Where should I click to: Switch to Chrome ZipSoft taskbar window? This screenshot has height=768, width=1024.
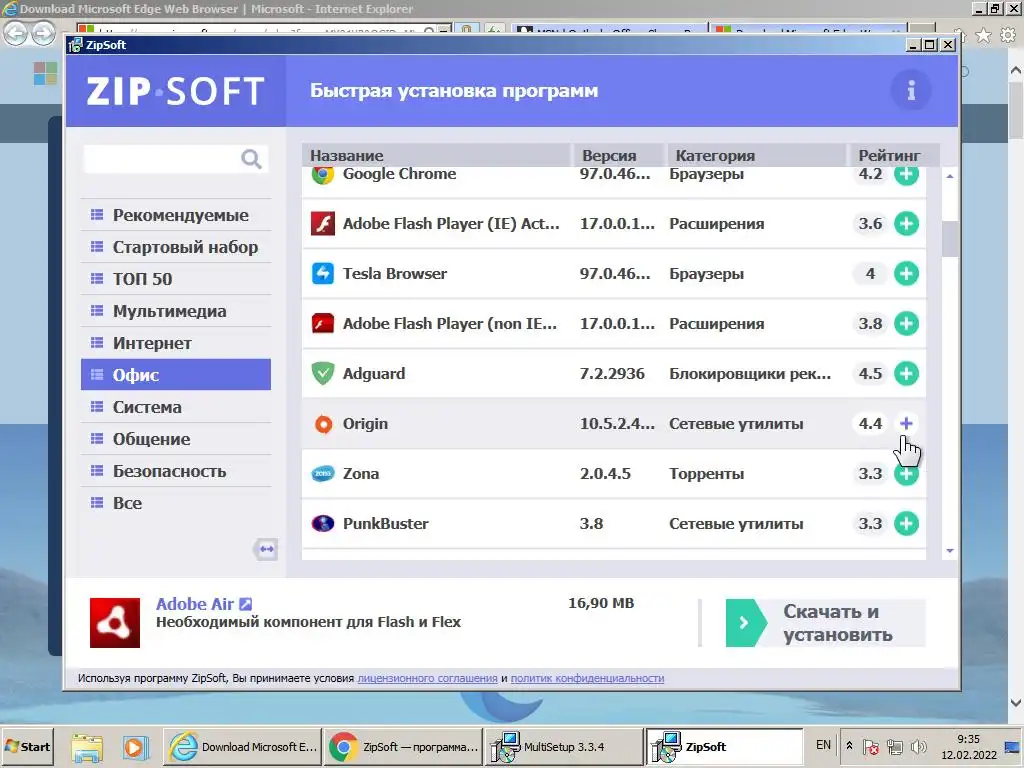[403, 746]
